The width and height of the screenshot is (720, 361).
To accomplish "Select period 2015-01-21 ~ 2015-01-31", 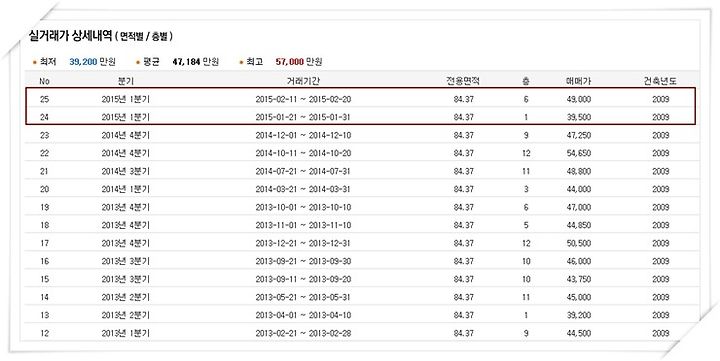I will click(x=303, y=117).
